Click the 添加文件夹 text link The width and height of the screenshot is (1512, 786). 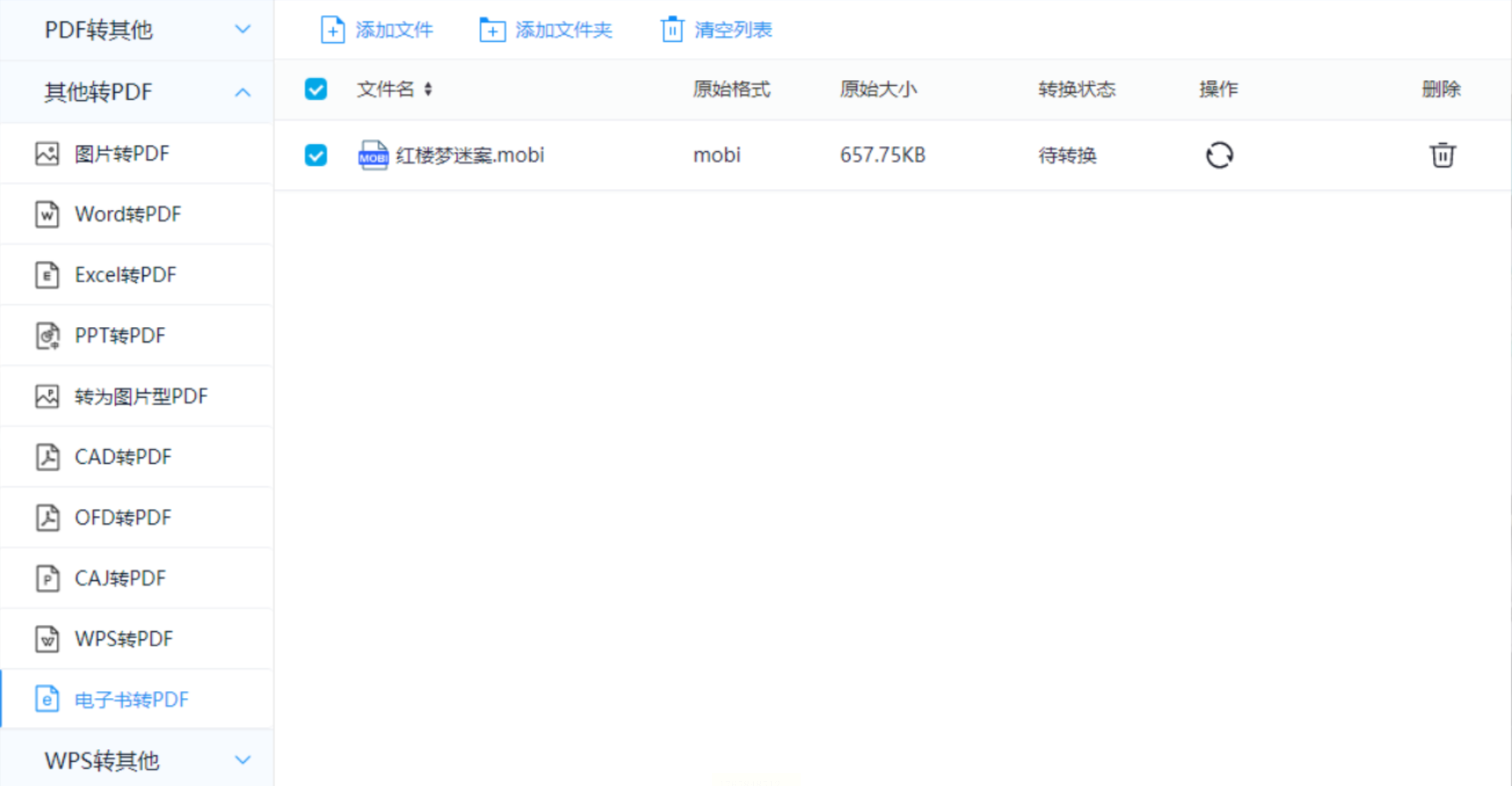coord(563,30)
